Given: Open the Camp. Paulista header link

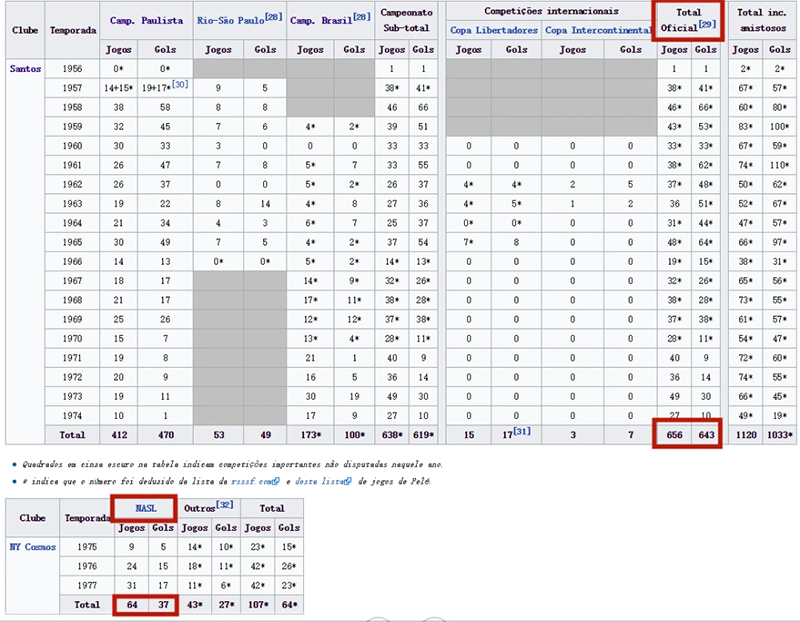Looking at the screenshot, I should pyautogui.click(x=146, y=20).
